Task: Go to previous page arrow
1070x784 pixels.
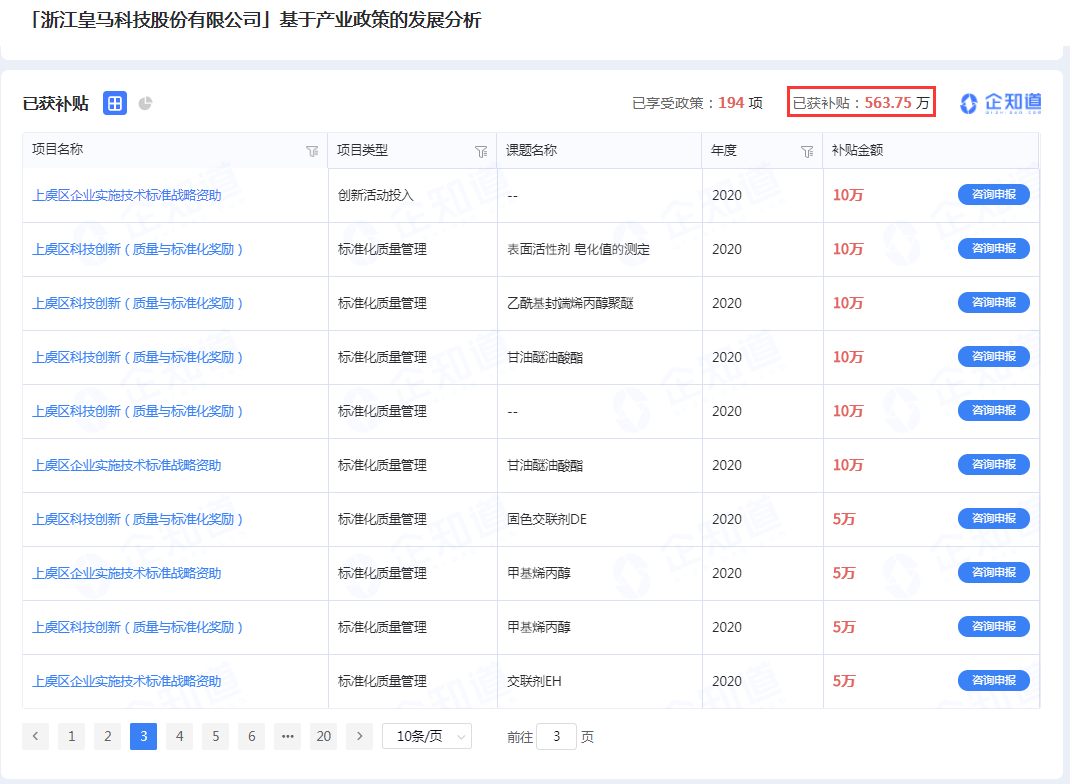Action: pyautogui.click(x=35, y=736)
